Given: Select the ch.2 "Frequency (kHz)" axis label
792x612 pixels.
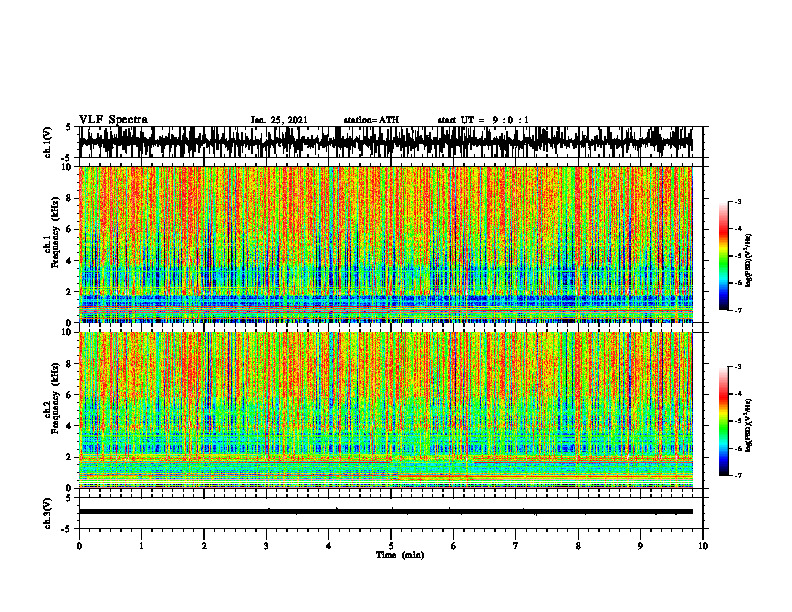Looking at the screenshot, I should (55, 398).
